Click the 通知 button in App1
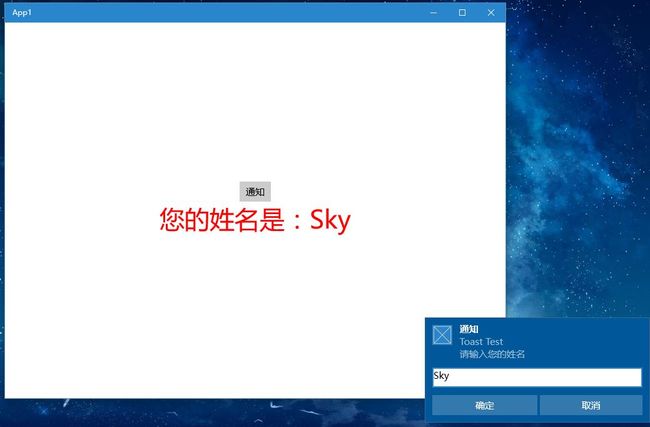650x427 pixels. coord(255,192)
